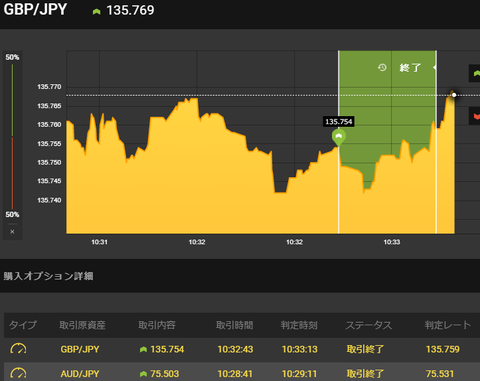Click the 判定レート column header
The width and height of the screenshot is (480, 381).
pos(448,325)
